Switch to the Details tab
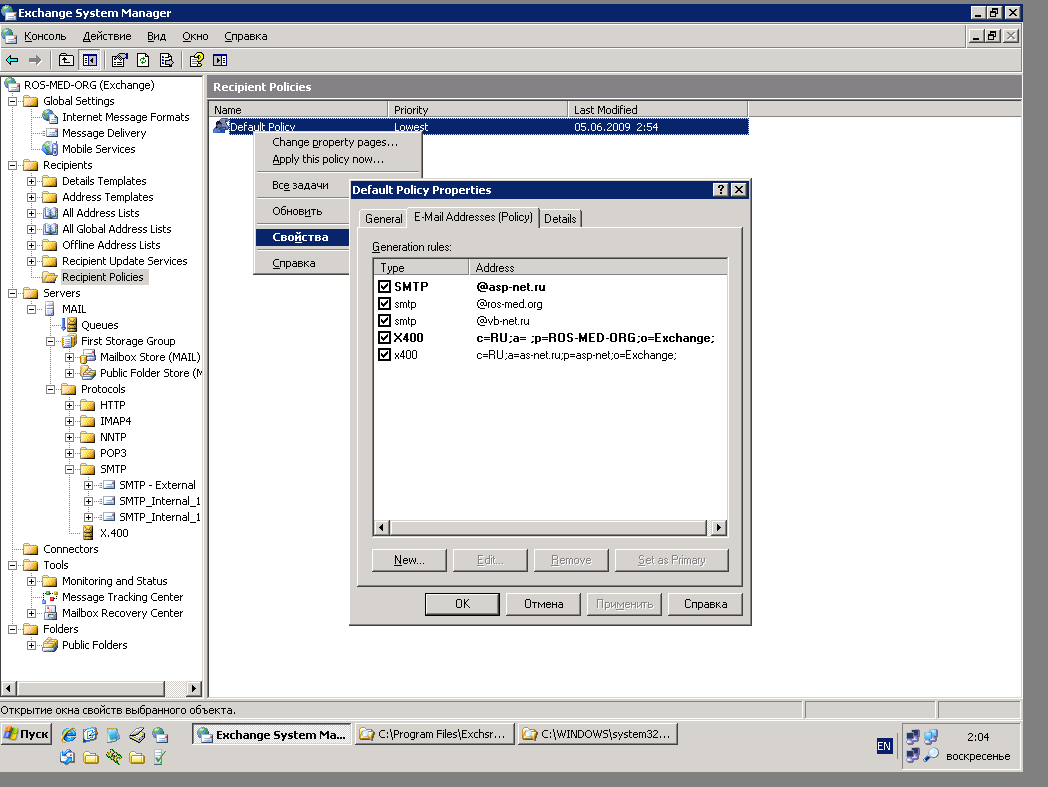The width and height of the screenshot is (1048, 787). pyautogui.click(x=560, y=219)
